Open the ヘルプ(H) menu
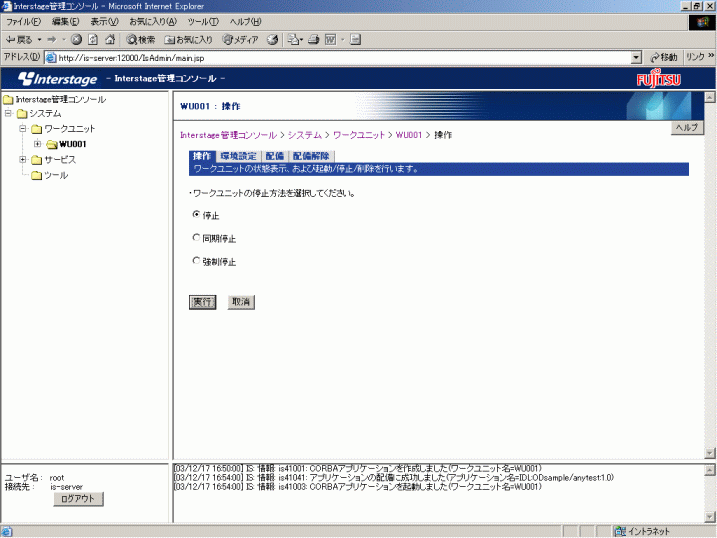 pyautogui.click(x=246, y=21)
